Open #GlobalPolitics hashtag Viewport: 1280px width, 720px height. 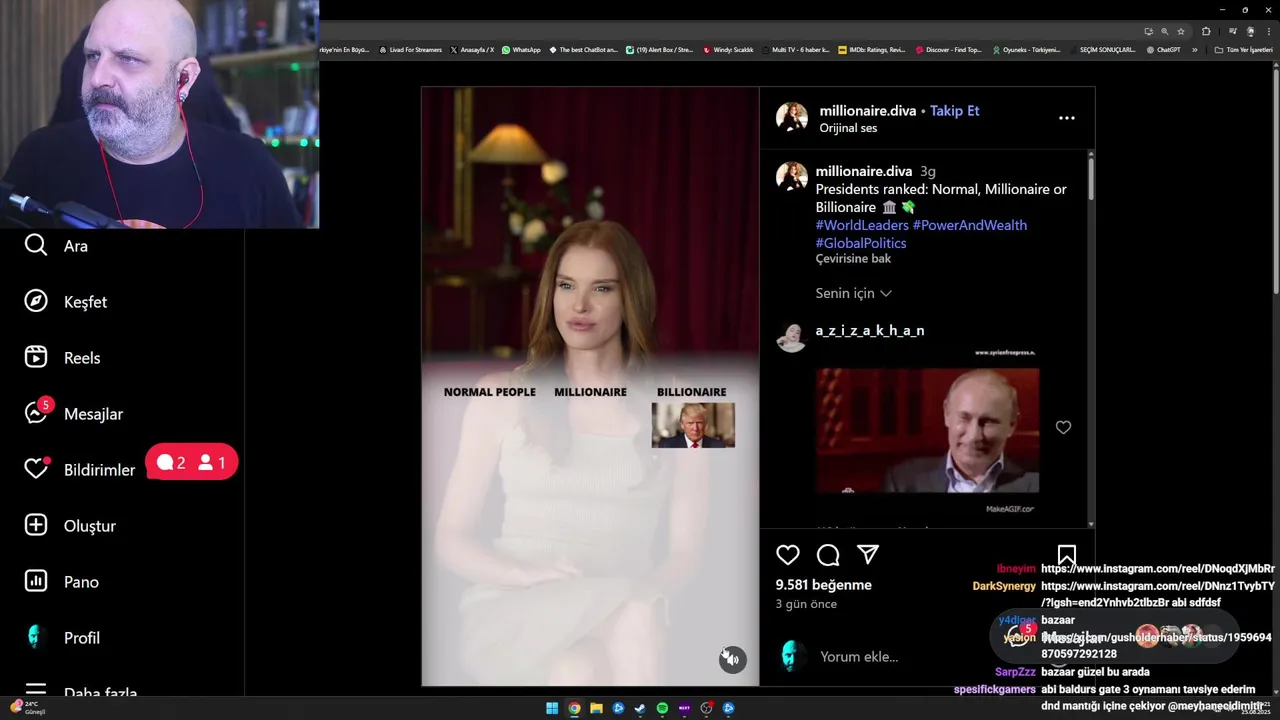pyautogui.click(x=861, y=243)
